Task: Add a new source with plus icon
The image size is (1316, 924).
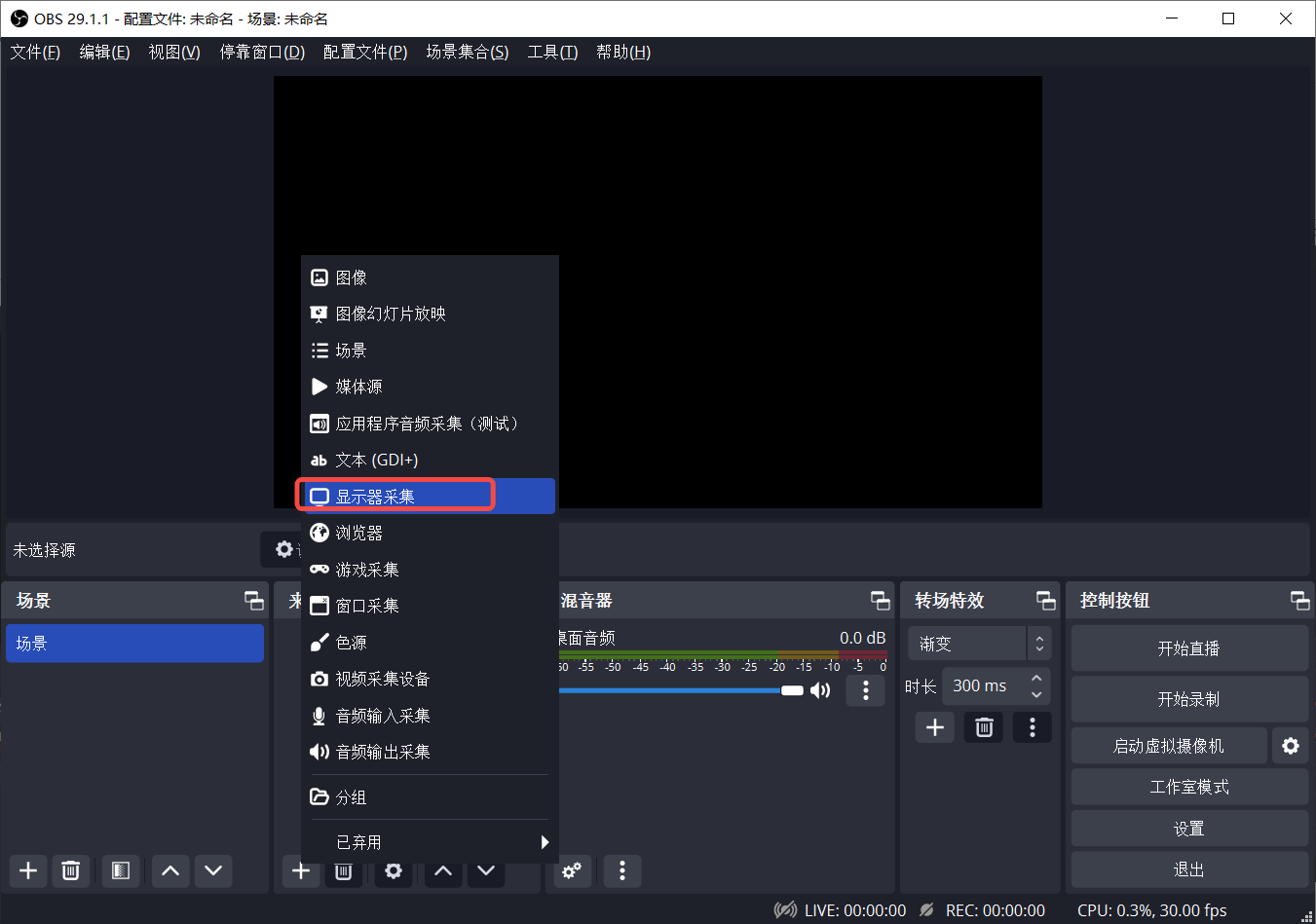Action: (x=301, y=870)
